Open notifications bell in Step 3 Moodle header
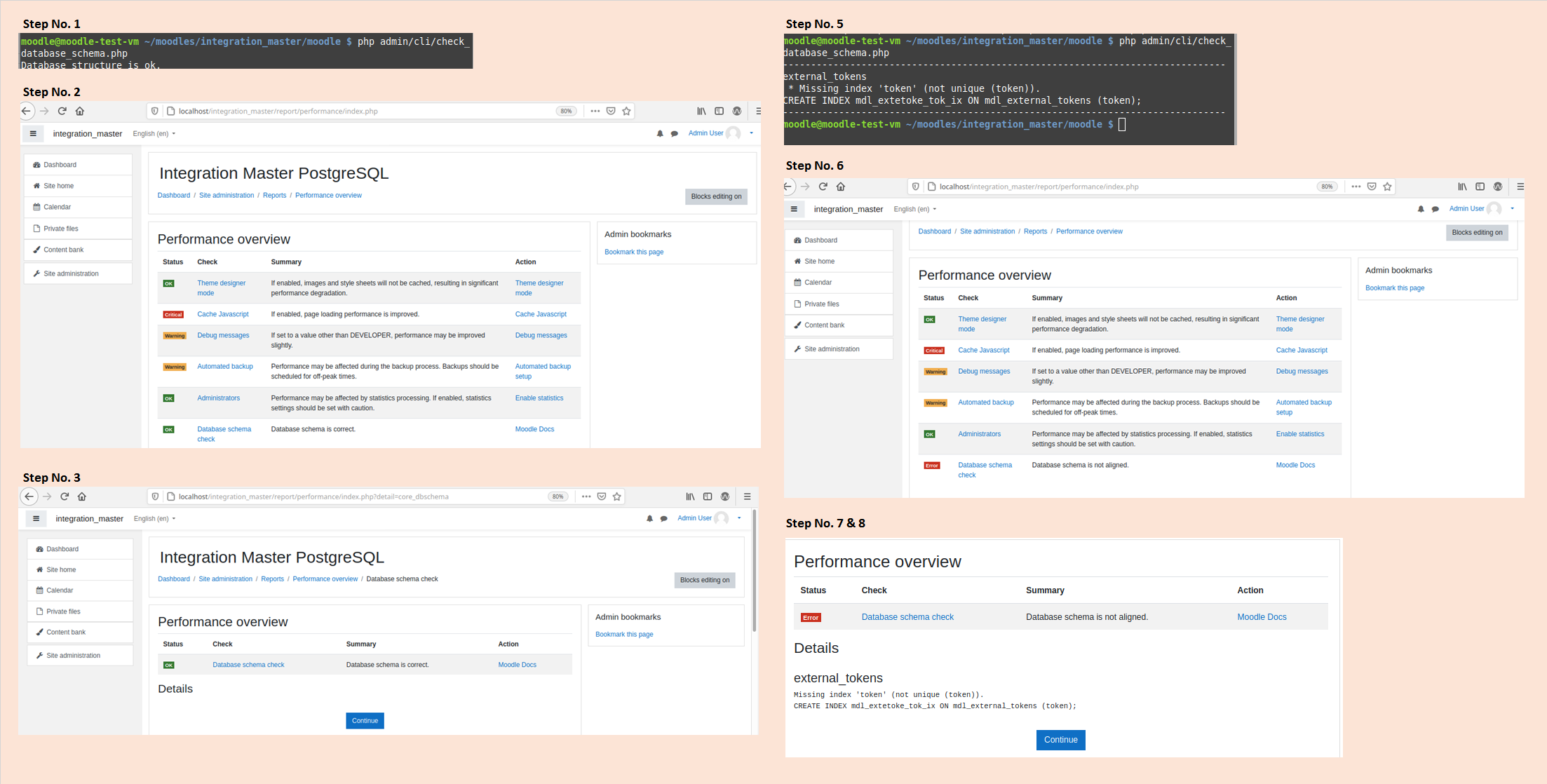The image size is (1547, 784). (649, 519)
